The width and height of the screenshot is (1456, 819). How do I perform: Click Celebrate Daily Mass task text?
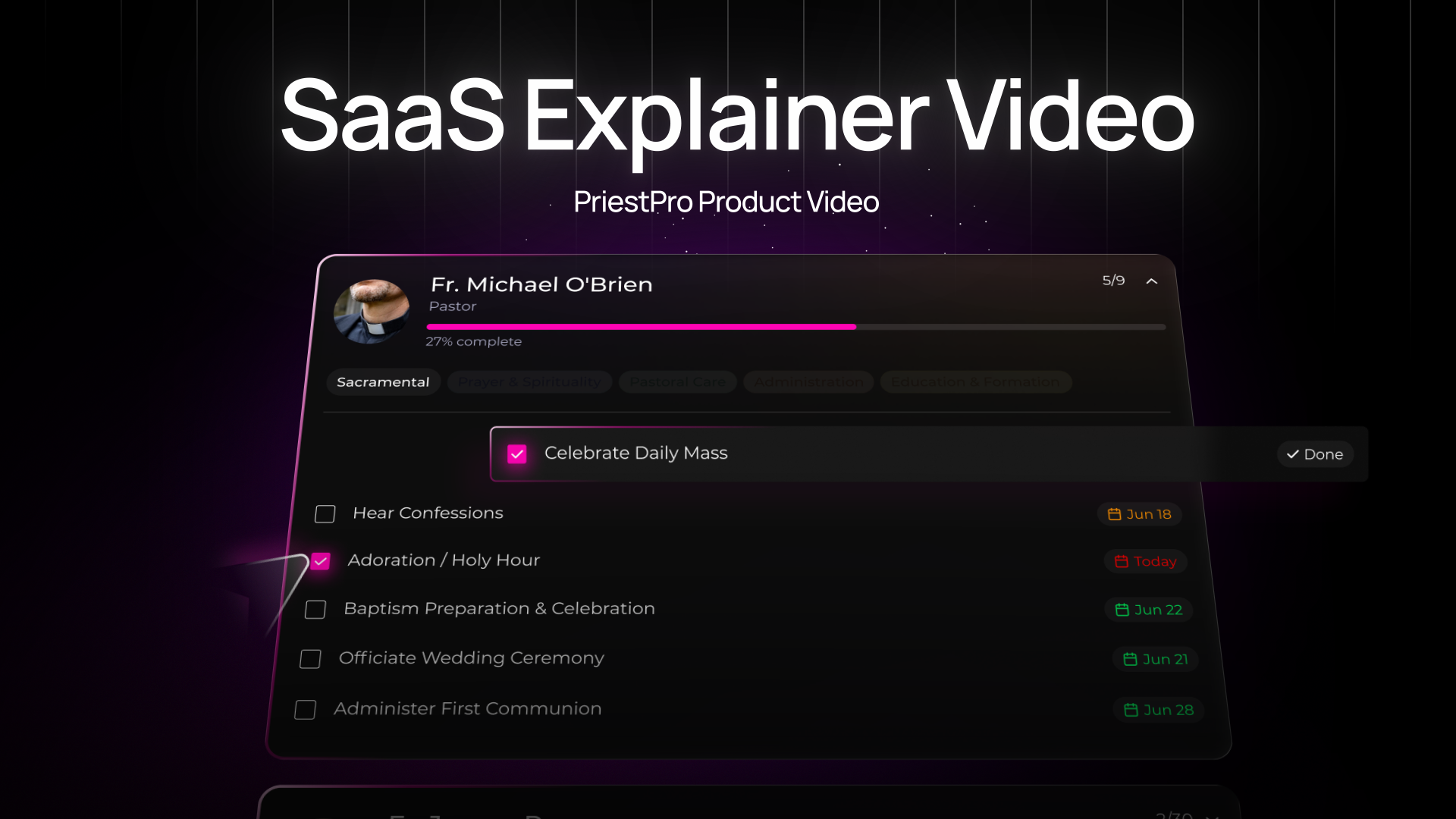[635, 453]
